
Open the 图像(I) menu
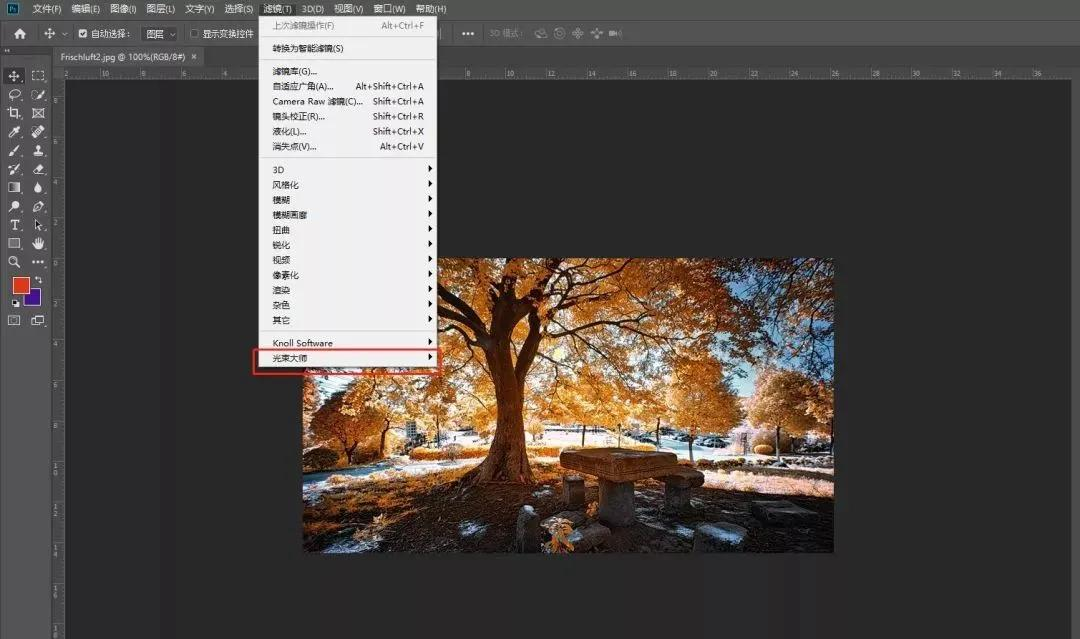click(x=123, y=9)
